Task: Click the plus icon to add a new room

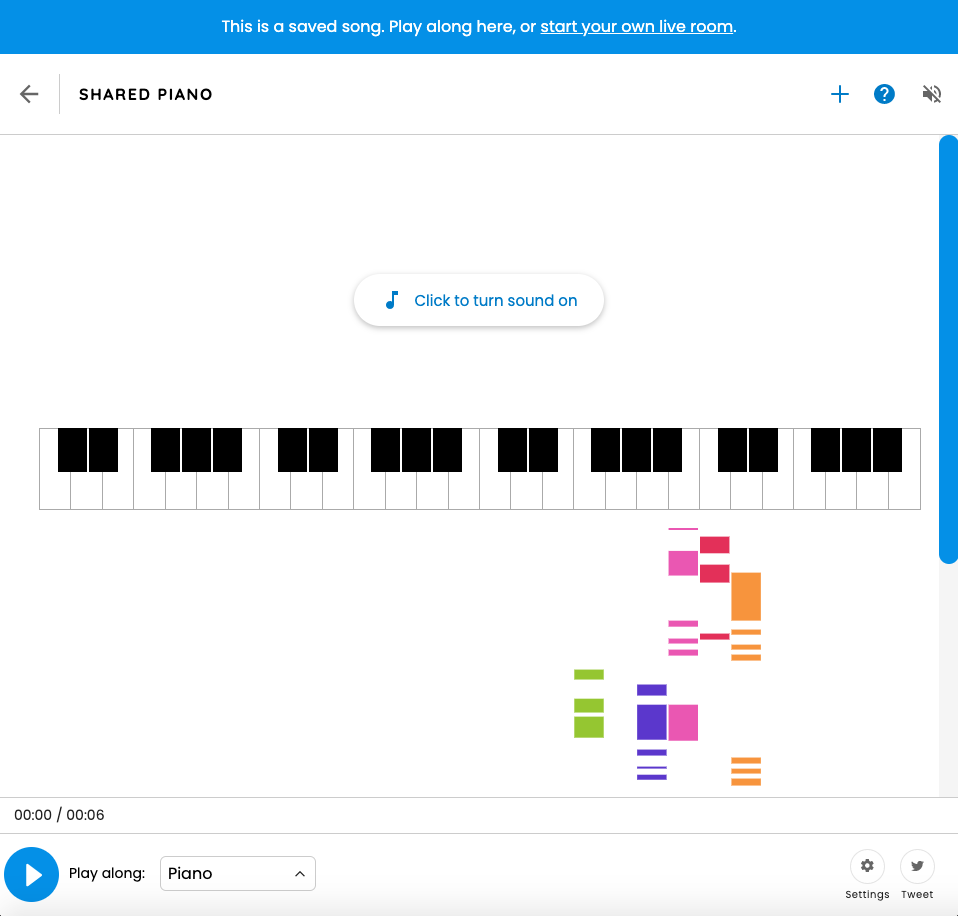Action: [x=839, y=94]
